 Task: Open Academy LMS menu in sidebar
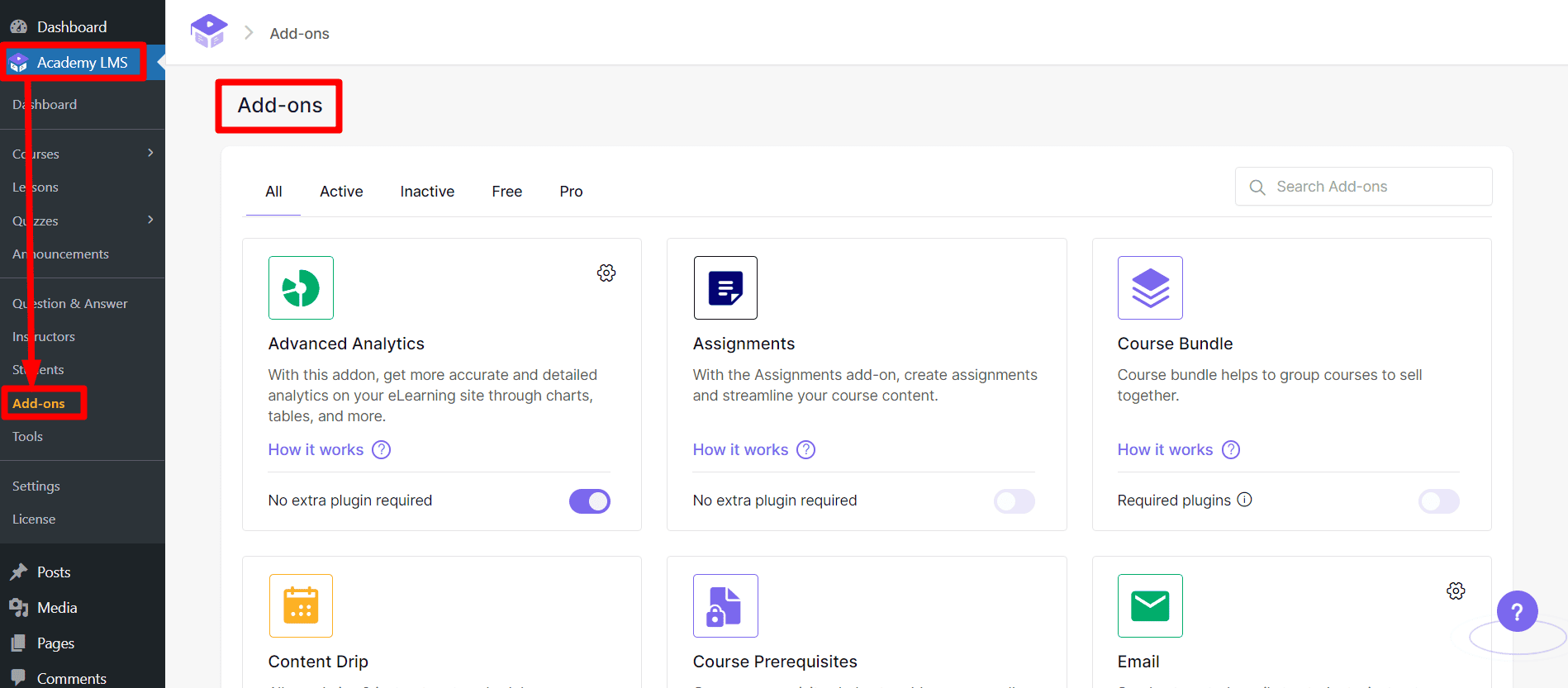point(83,63)
